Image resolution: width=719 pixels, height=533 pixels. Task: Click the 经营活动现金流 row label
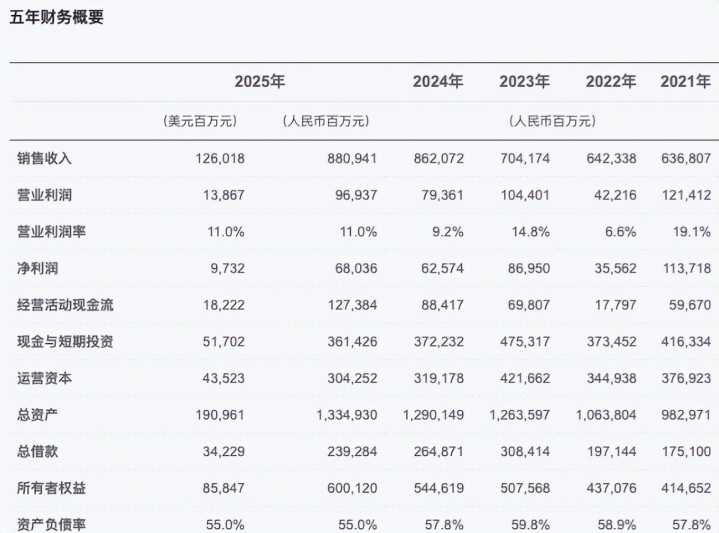[65, 305]
